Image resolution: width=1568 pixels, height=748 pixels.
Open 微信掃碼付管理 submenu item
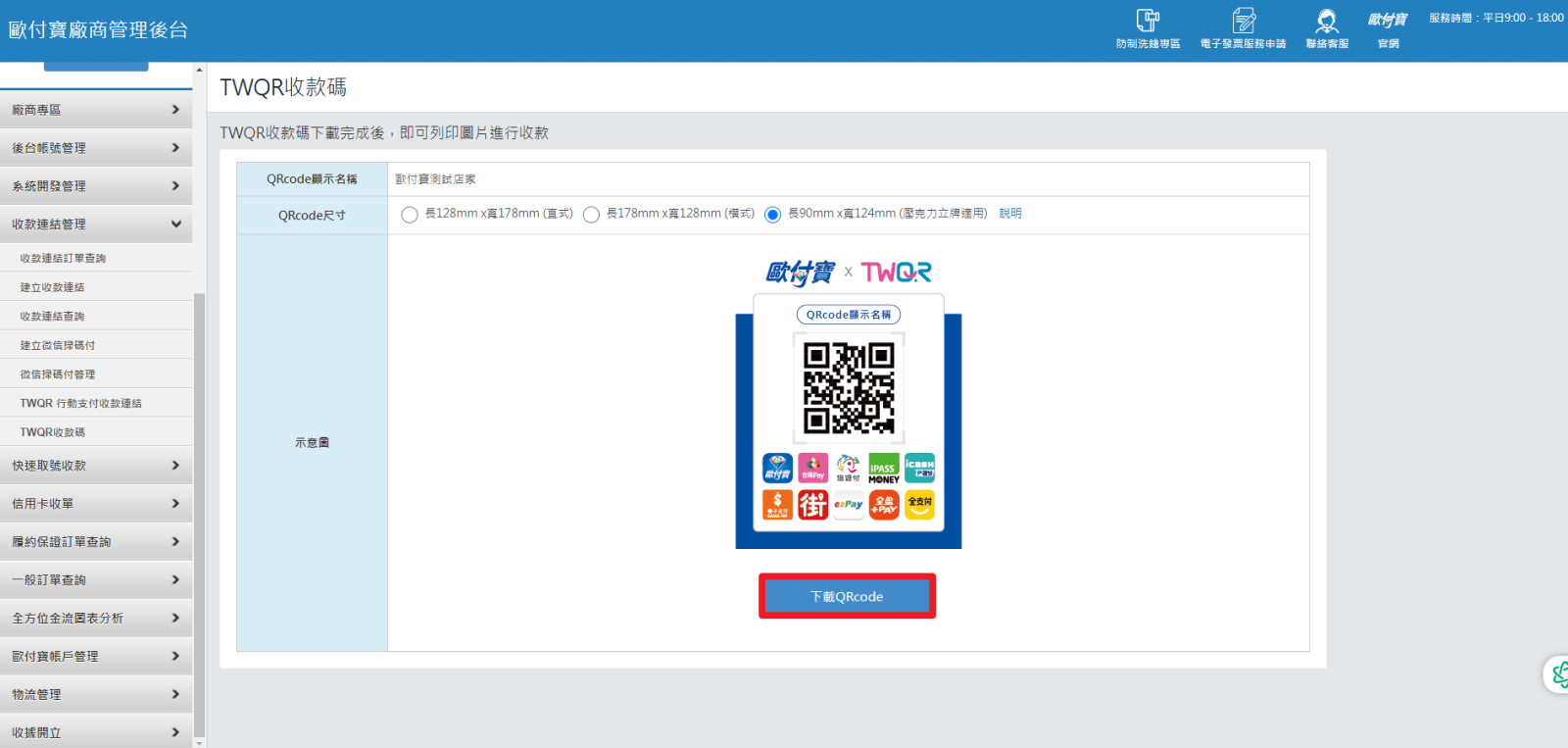click(96, 374)
